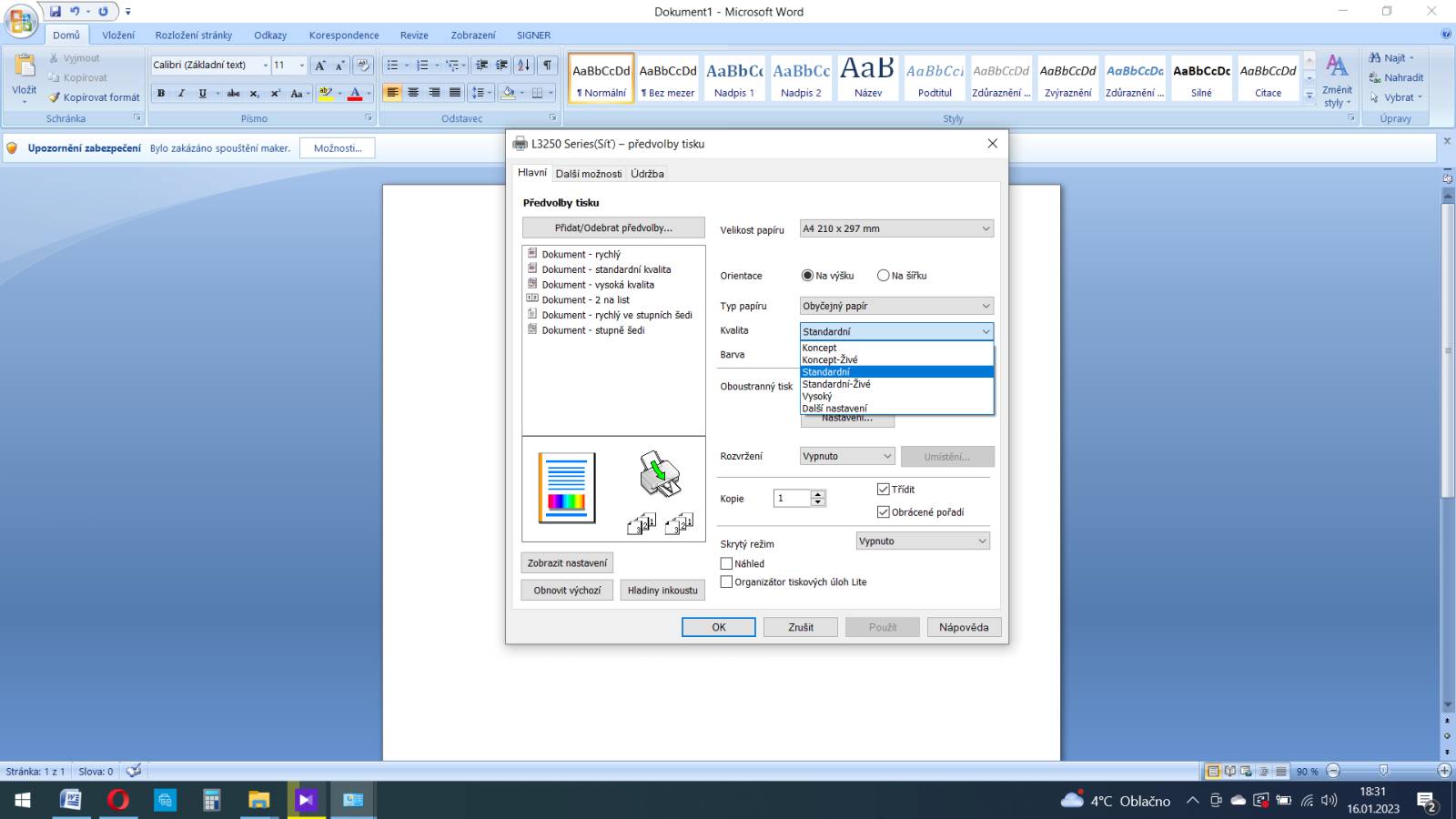Open Skrytý režim dropdown
This screenshot has width=1456, height=819.
[923, 541]
